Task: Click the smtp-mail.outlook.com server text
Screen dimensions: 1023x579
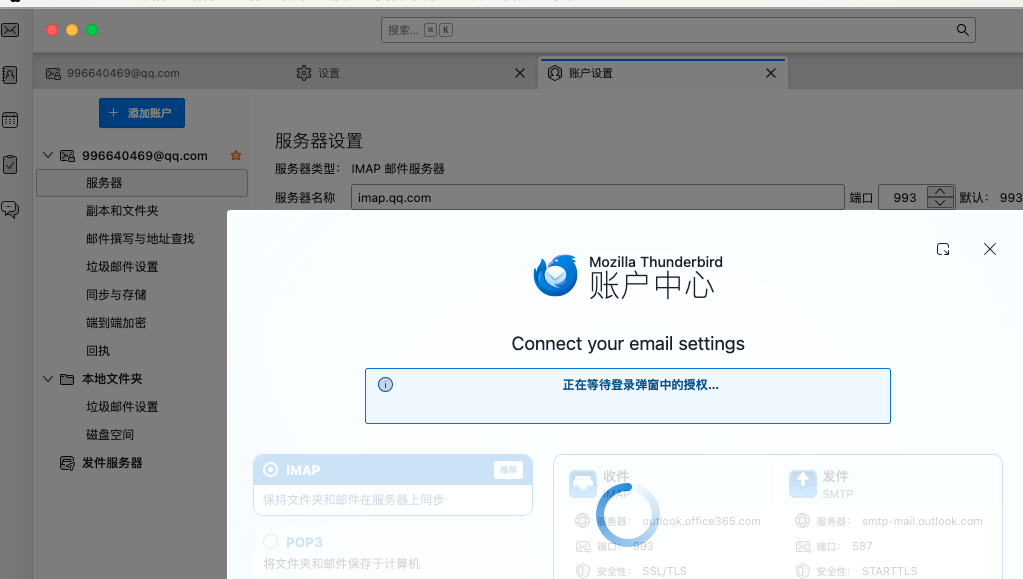Action: (x=922, y=521)
